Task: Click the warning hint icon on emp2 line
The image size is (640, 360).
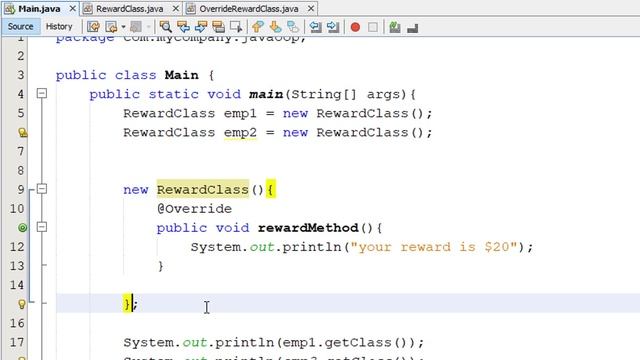Action: (22, 132)
